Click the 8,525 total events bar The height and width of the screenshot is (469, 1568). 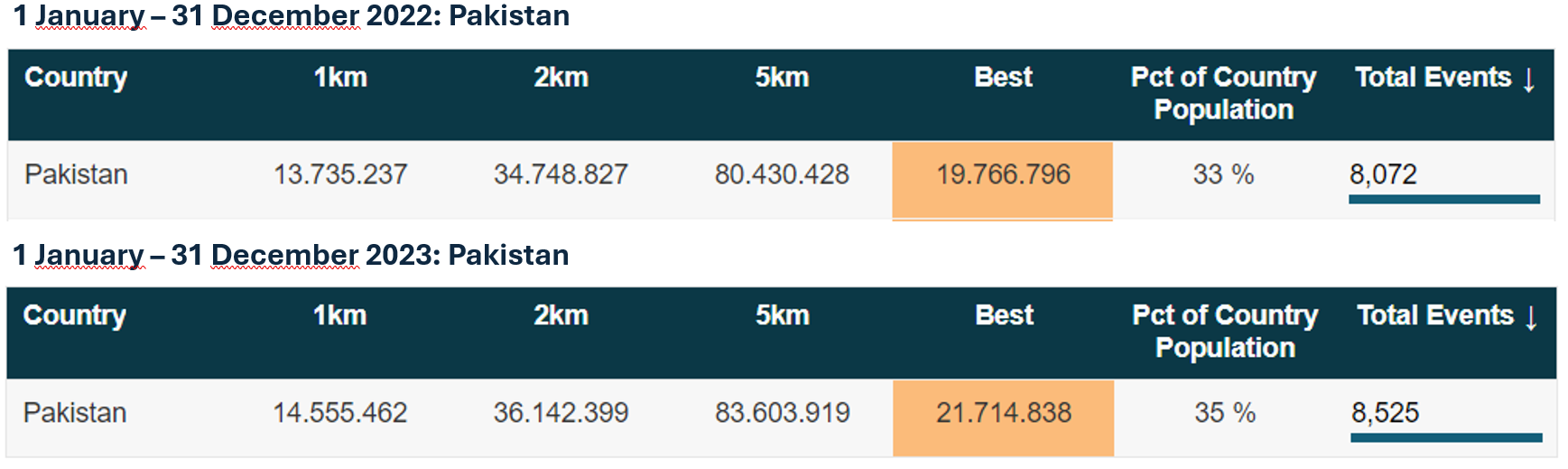(x=1446, y=437)
